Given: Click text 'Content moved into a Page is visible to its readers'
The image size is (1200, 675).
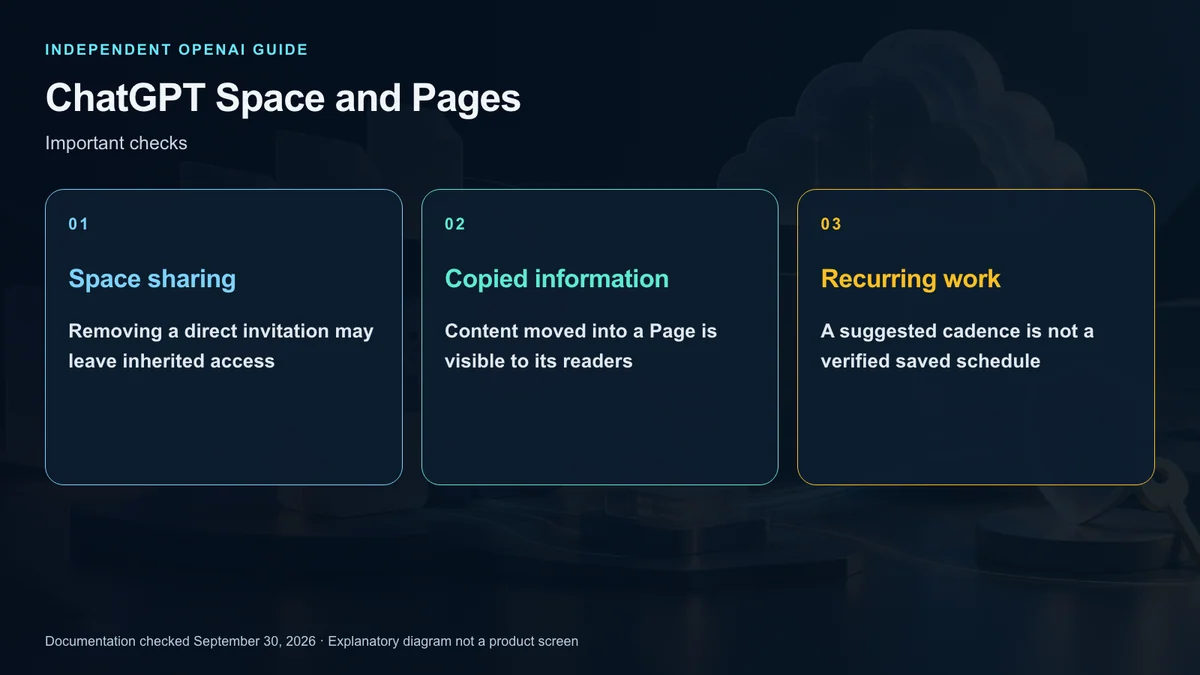Looking at the screenshot, I should tap(581, 346).
